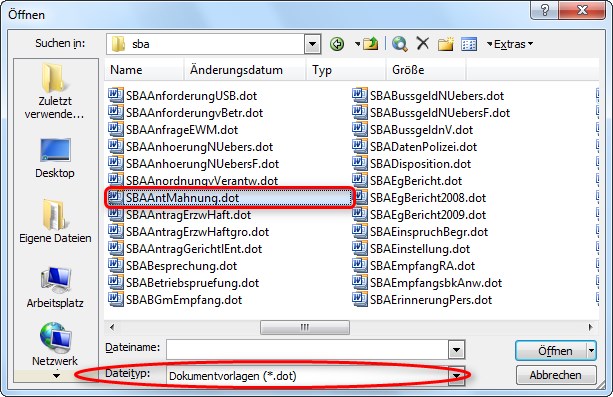Select SBAEinspruchBegr.dot file
Screen dimensions: 613x397
[x=420, y=232]
